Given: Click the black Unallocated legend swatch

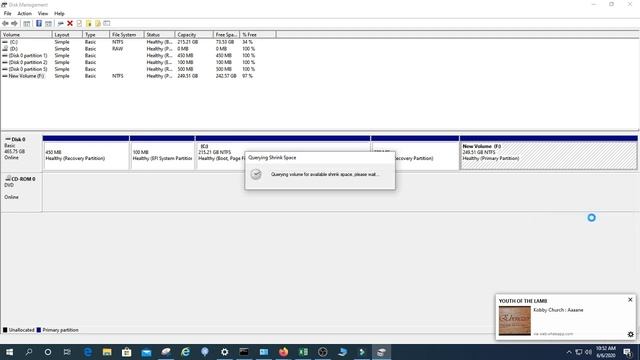Looking at the screenshot, I should point(5,330).
